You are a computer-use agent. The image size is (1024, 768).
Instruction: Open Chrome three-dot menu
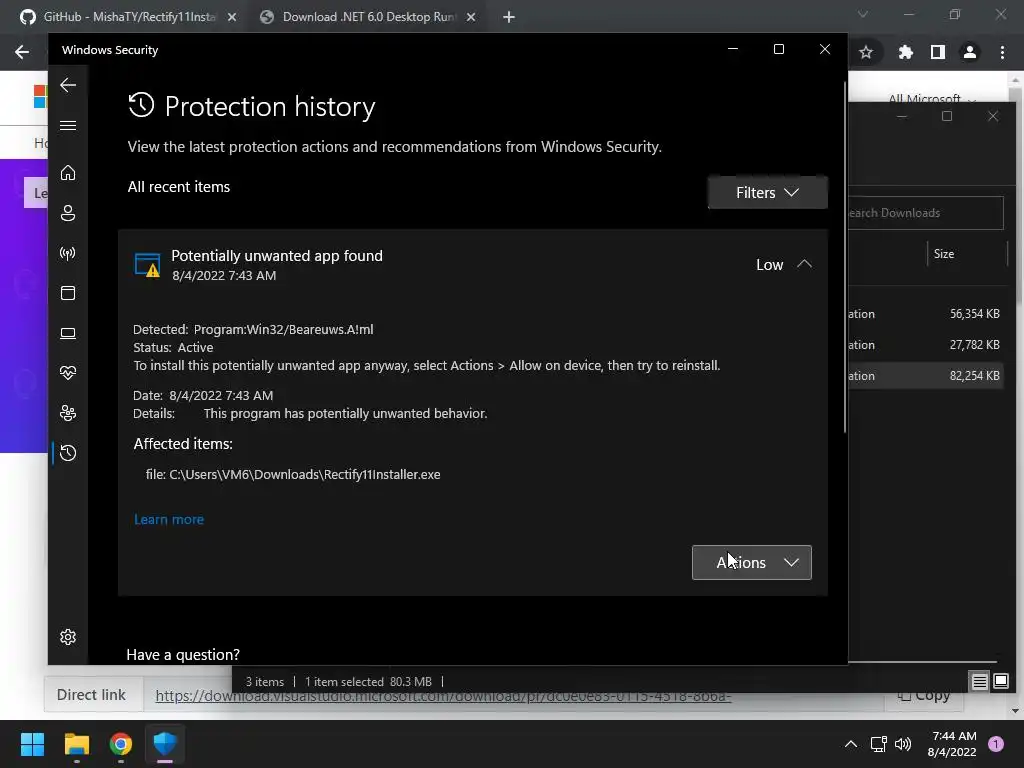point(1002,52)
